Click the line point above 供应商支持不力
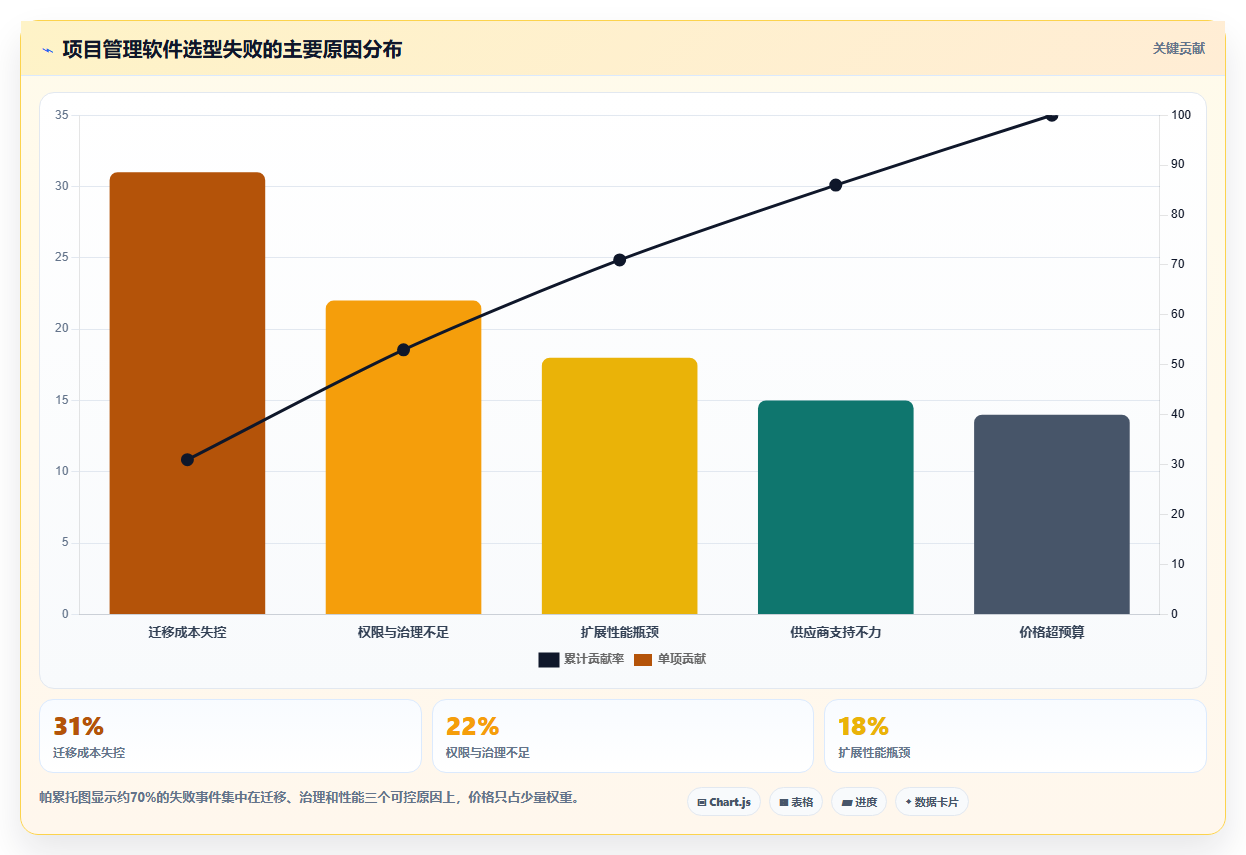The image size is (1246, 855). 835,185
